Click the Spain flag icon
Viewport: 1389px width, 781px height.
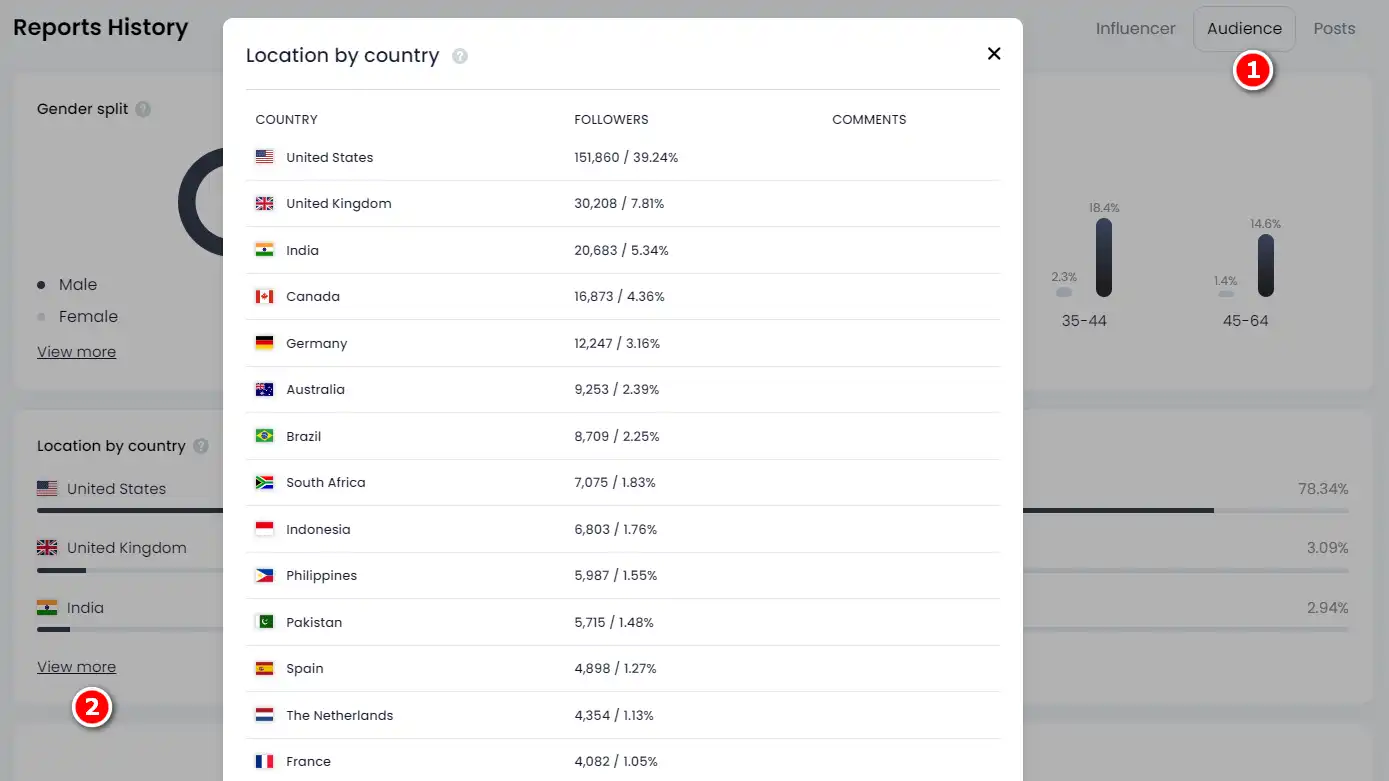pos(265,668)
